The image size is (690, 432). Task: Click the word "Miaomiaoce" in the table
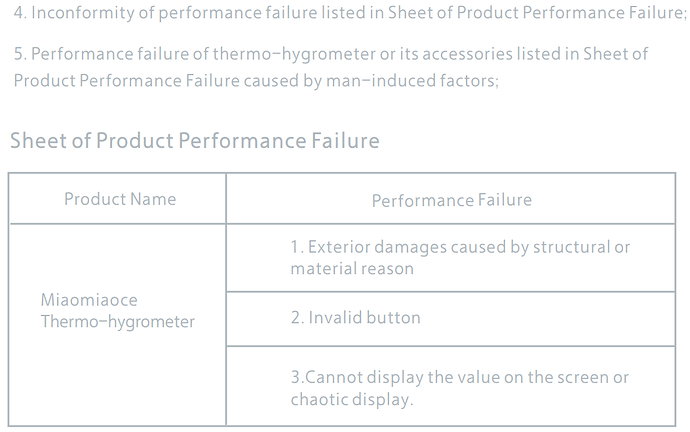click(x=89, y=300)
